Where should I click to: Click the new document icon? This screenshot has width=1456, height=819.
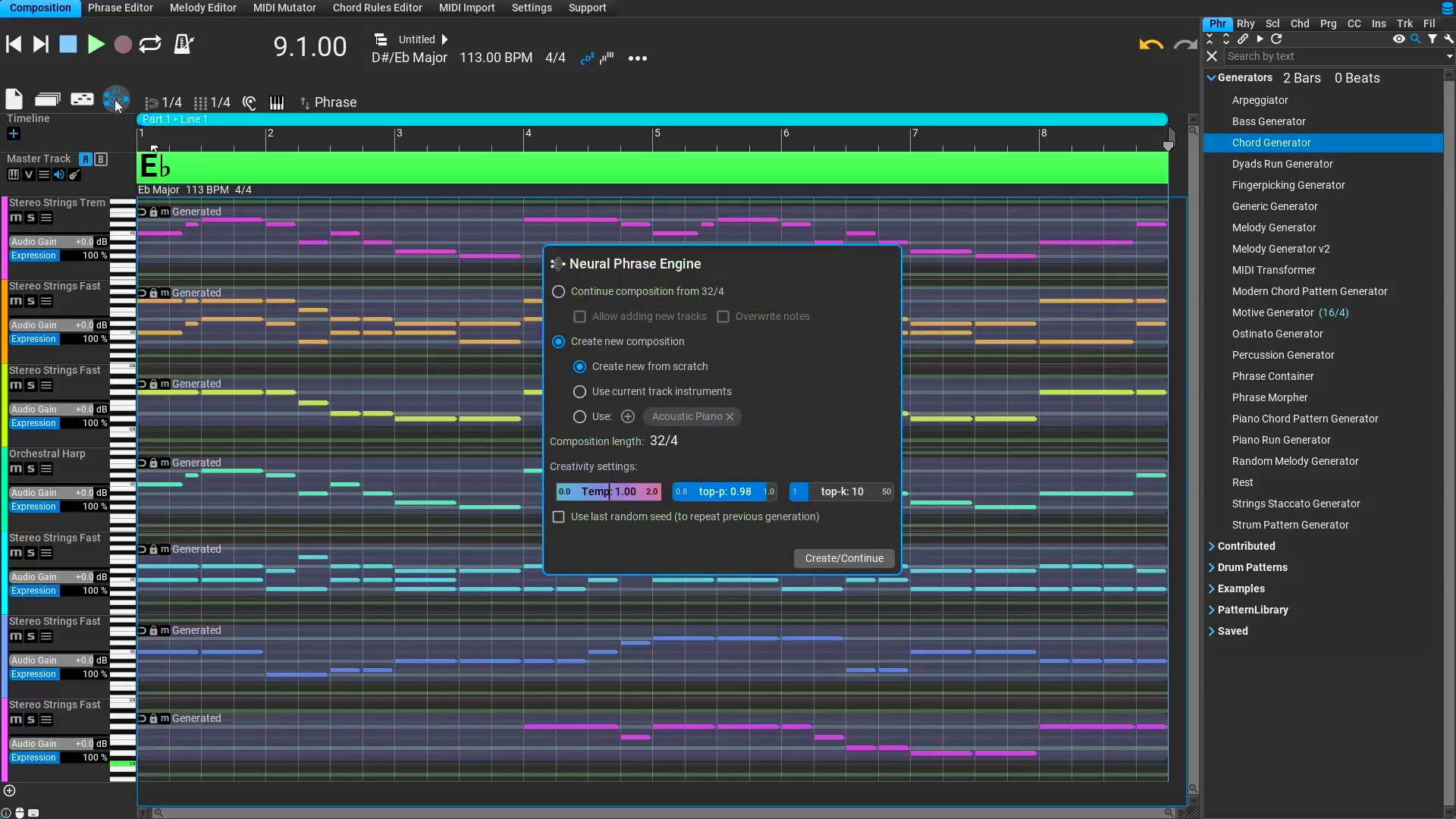[x=14, y=99]
